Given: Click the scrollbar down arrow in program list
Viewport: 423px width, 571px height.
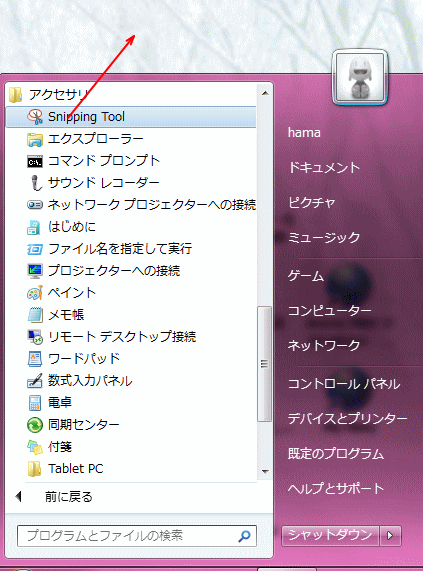Looking at the screenshot, I should pos(265,472).
